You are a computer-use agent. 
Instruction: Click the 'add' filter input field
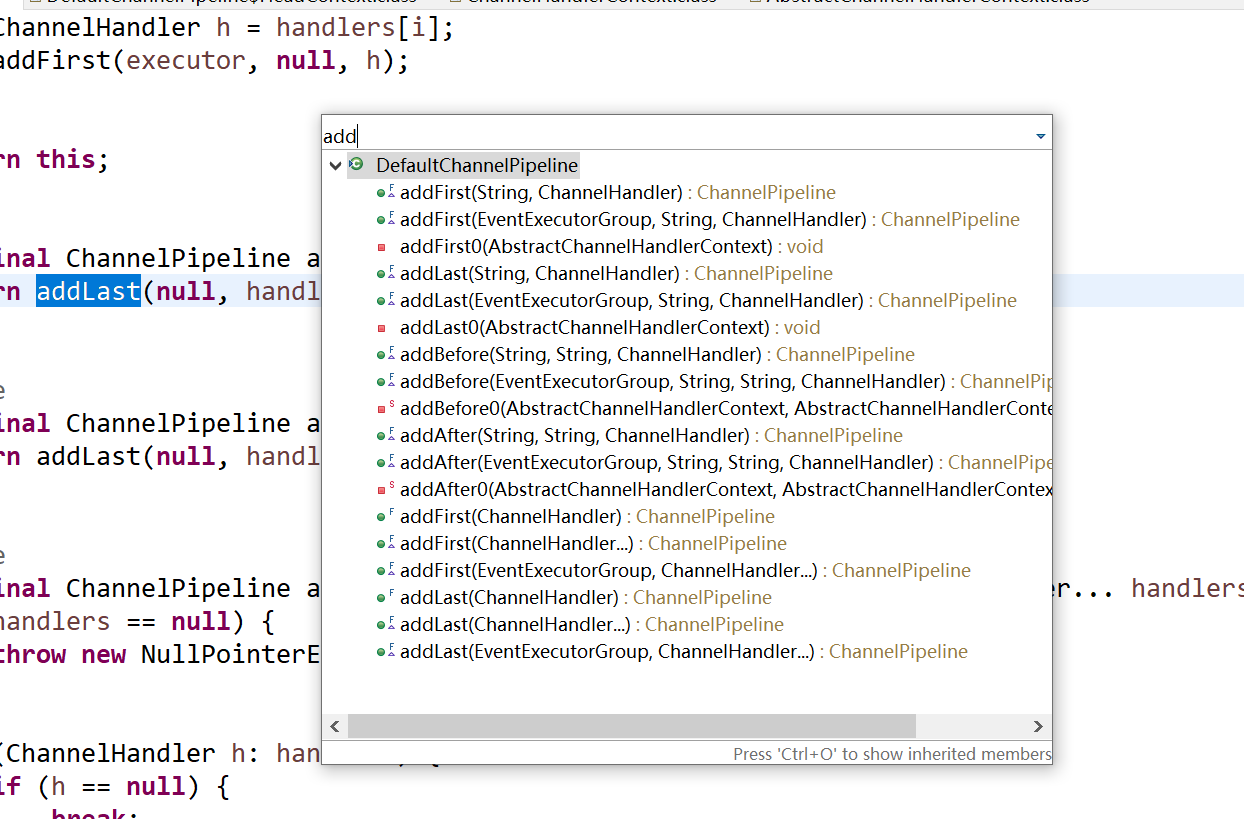[x=678, y=136]
